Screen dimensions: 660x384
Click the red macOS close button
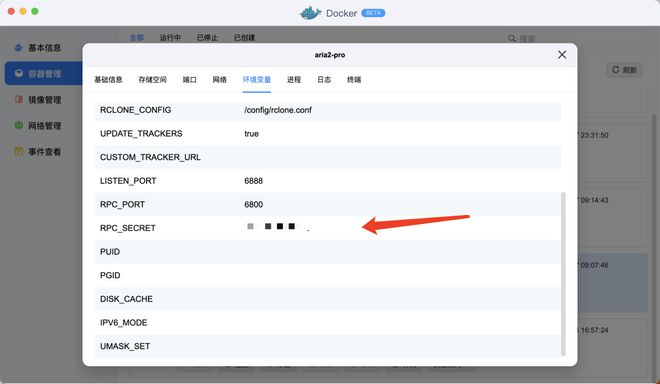[11, 11]
